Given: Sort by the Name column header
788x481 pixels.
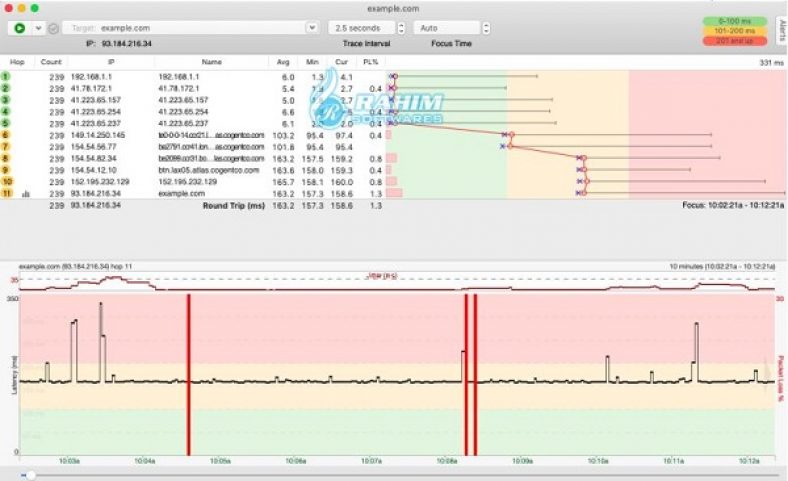Looking at the screenshot, I should (x=212, y=62).
